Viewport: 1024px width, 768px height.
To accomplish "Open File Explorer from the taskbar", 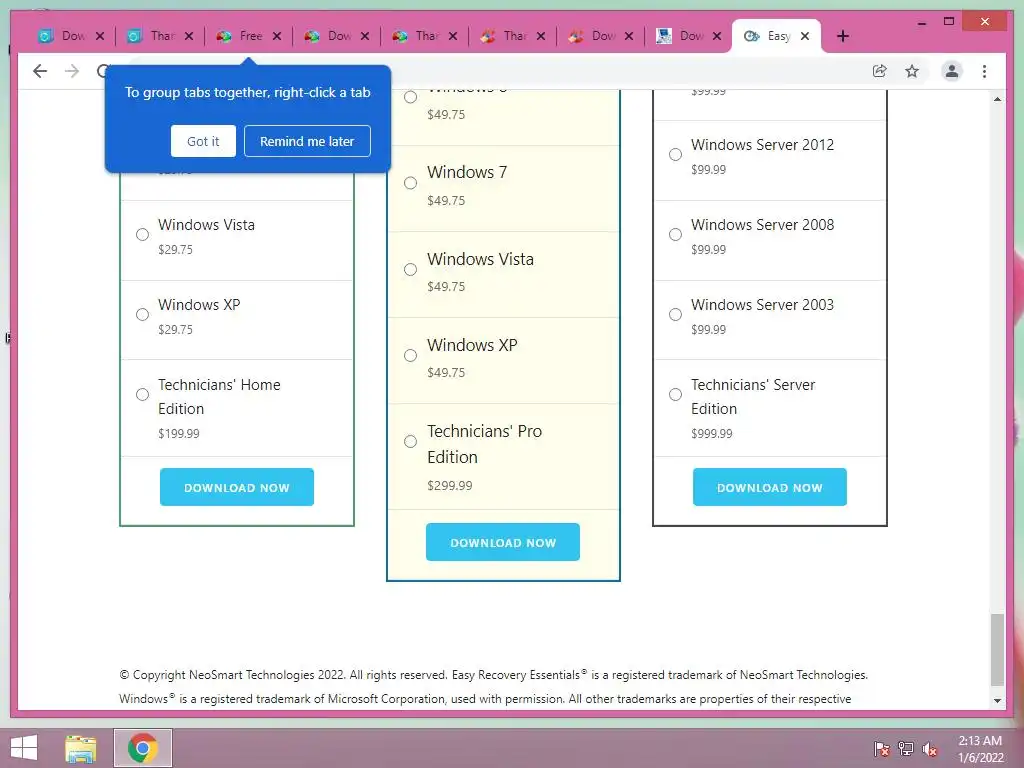I will pyautogui.click(x=81, y=748).
